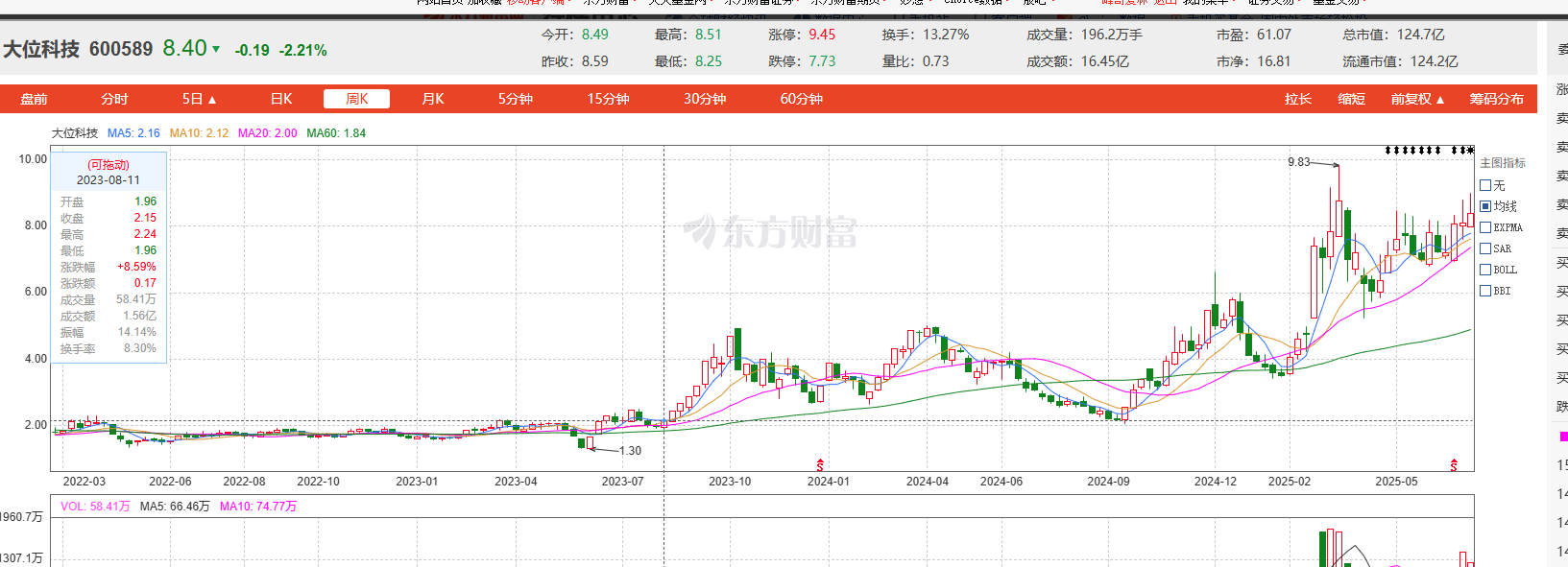
Task: Click the 跌停 price 7.73
Action: [x=822, y=61]
